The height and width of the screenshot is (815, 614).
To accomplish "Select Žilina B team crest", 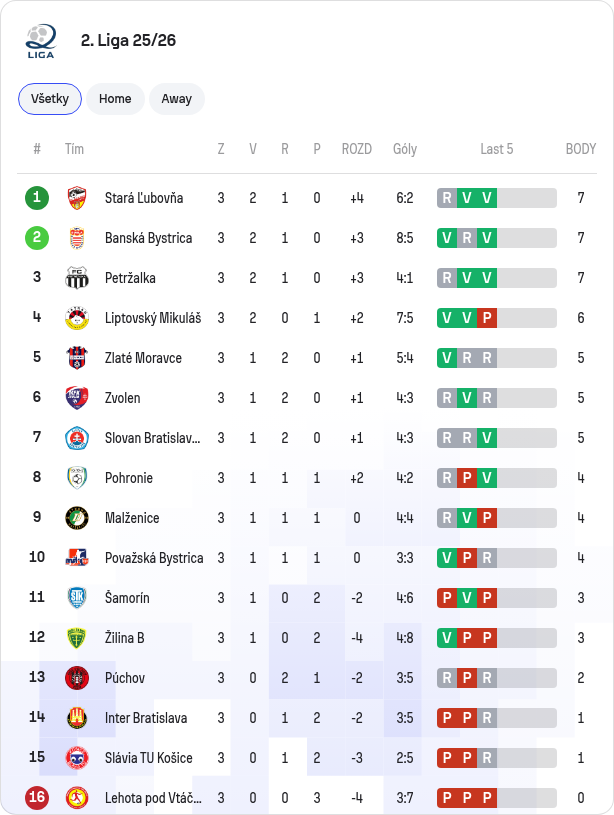I will point(77,638).
